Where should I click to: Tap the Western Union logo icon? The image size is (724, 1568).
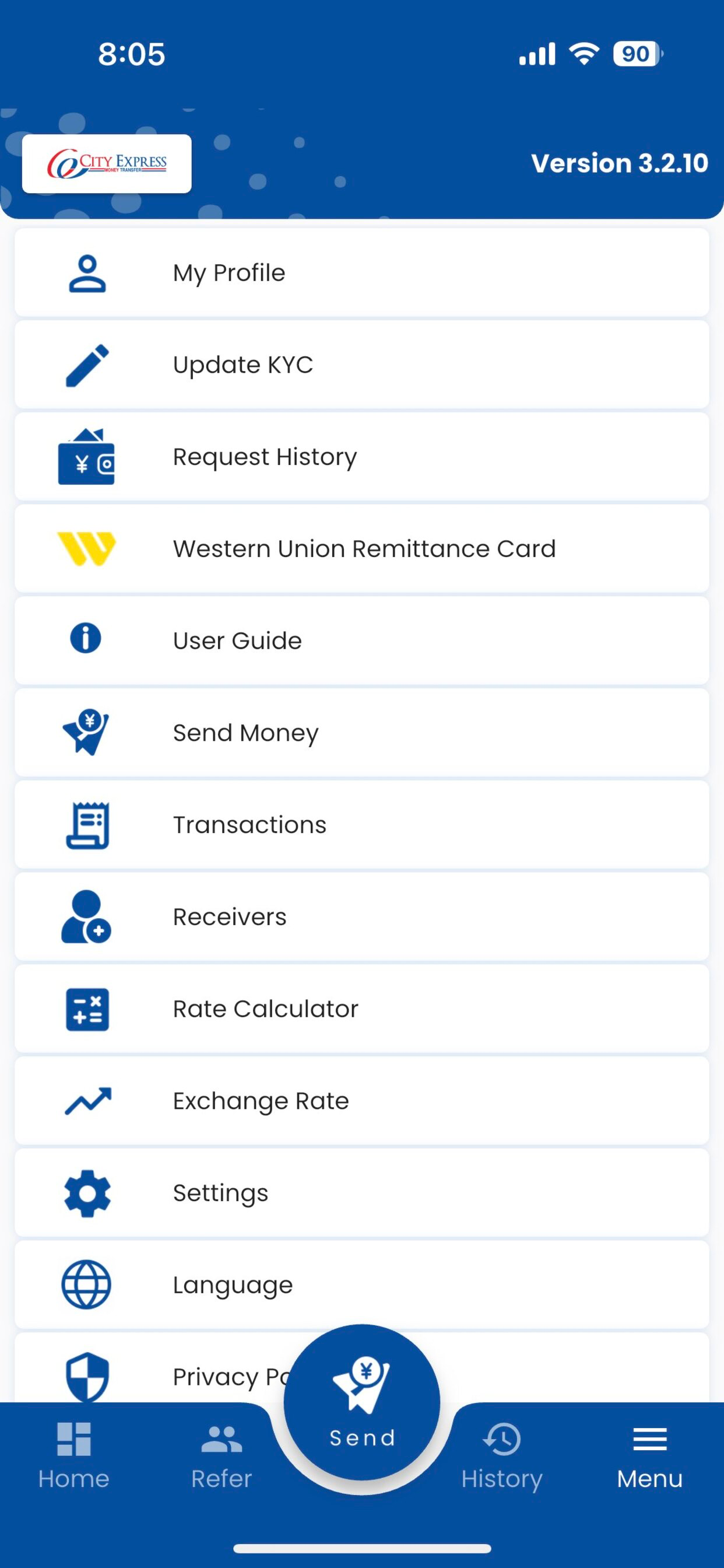coord(86,548)
